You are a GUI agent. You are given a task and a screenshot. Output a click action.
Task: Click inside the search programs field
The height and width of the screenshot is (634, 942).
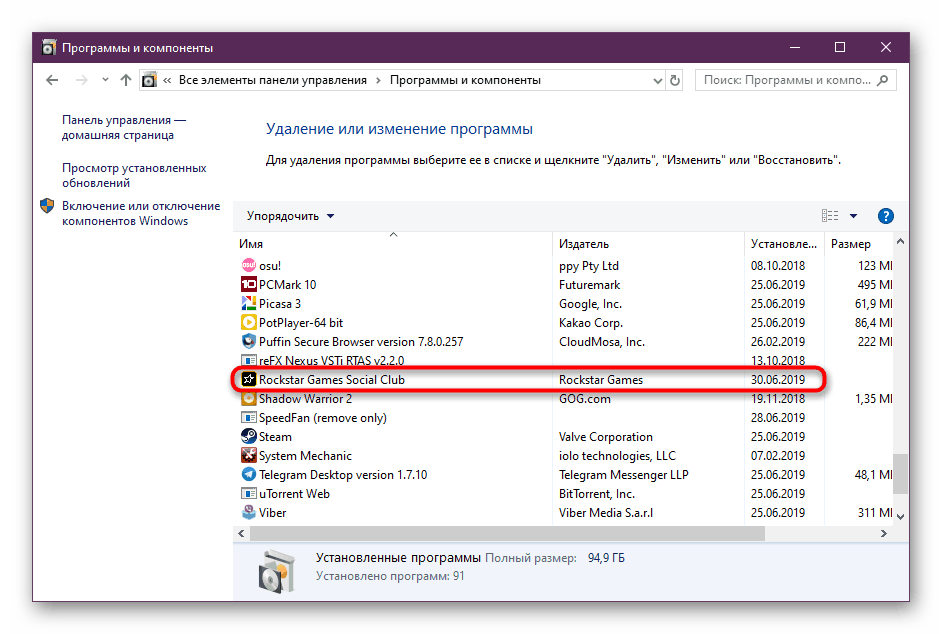pyautogui.click(x=785, y=79)
